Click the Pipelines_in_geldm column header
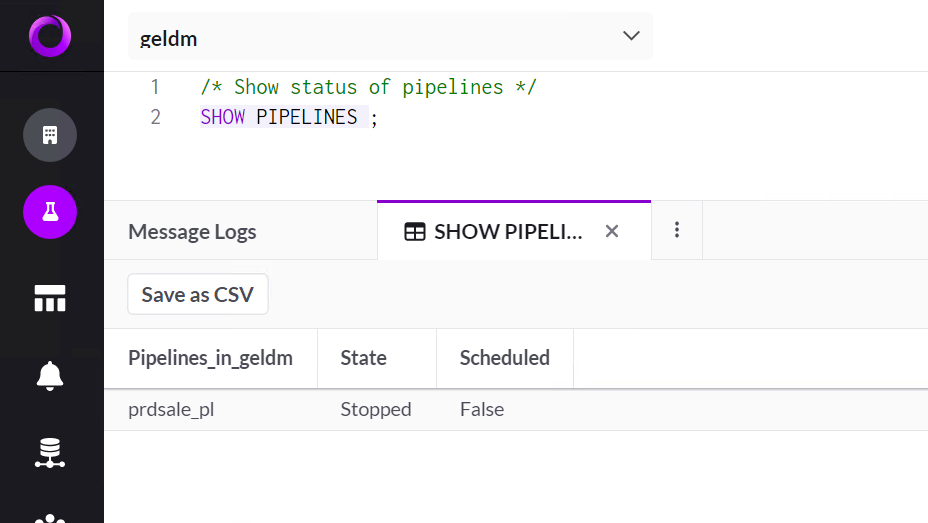The image size is (928, 523). point(210,358)
